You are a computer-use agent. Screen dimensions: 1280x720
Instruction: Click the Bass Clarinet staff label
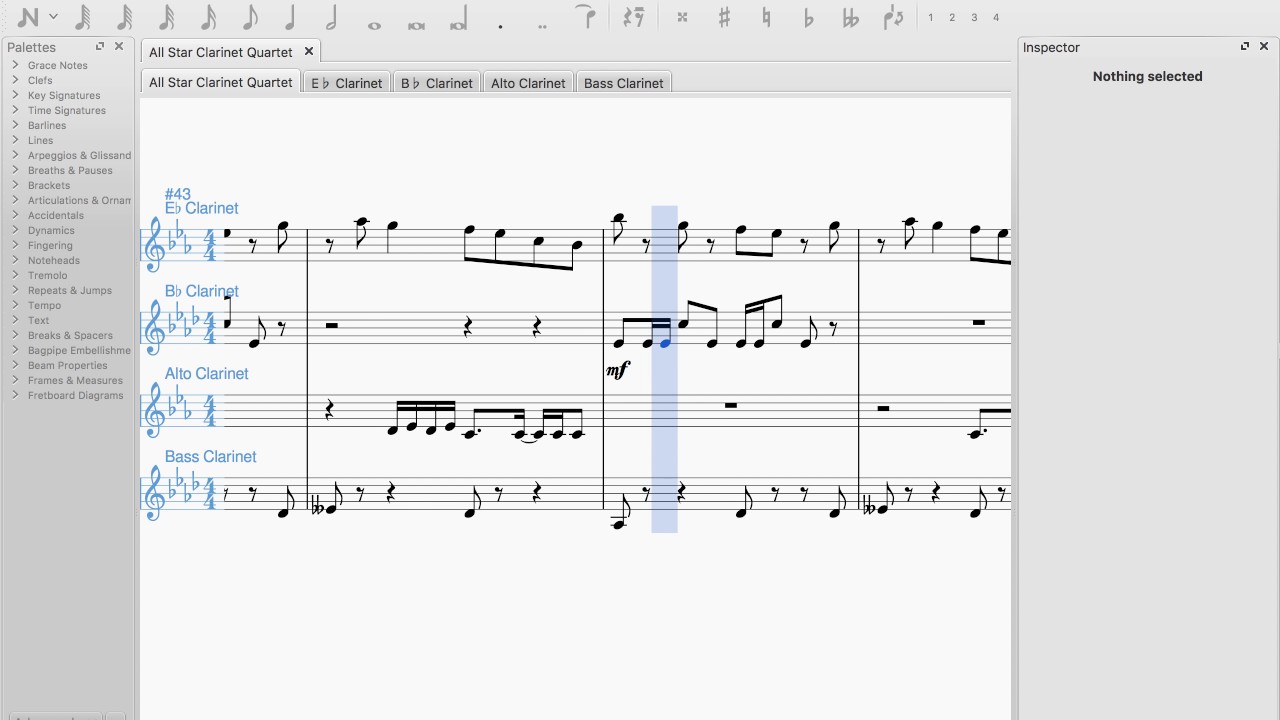pos(210,457)
